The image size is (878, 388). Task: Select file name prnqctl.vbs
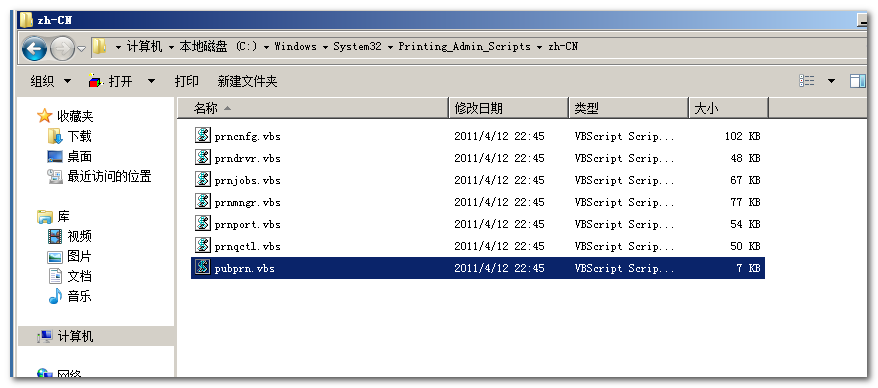247,246
